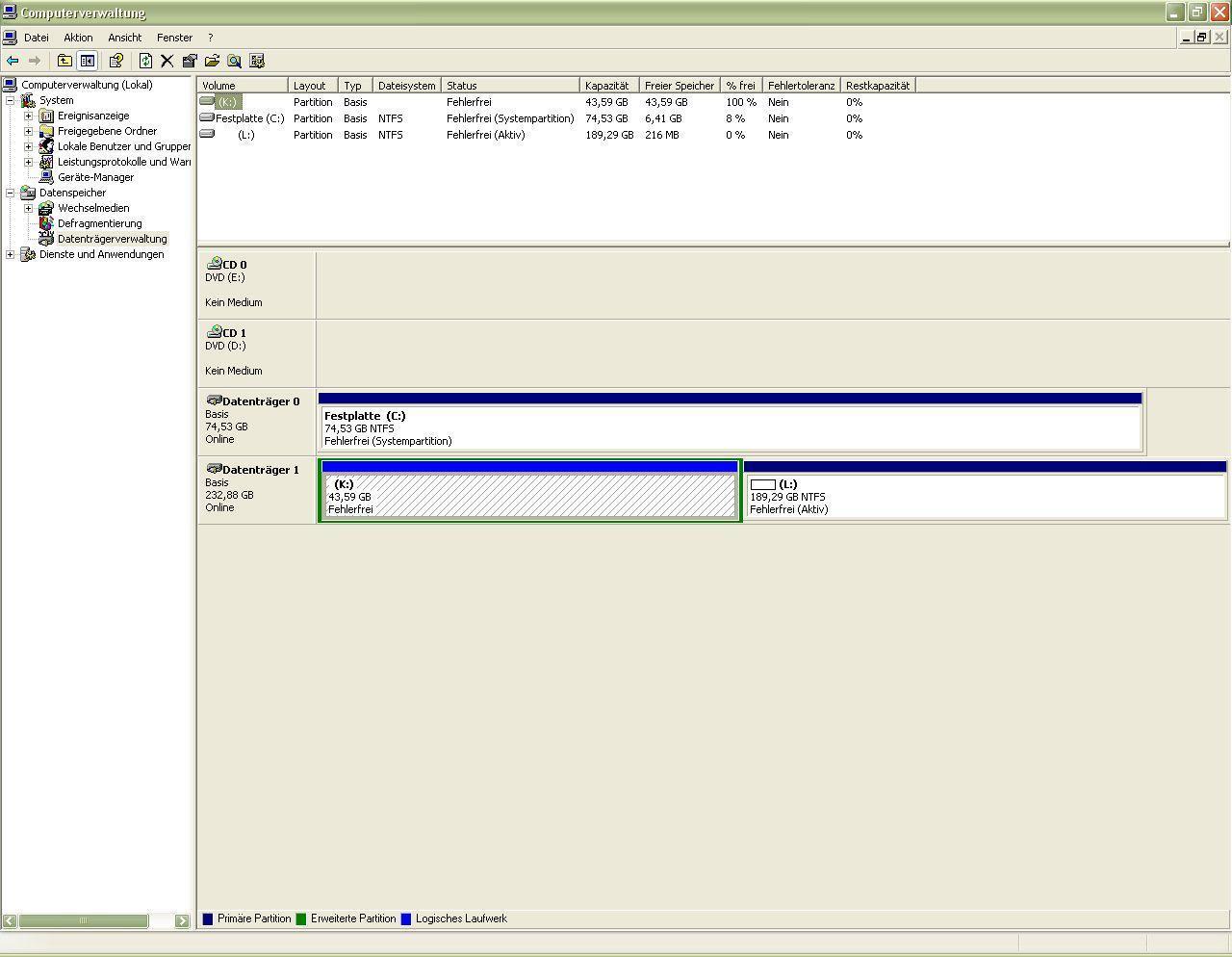
Task: Click the CD 0 DVD (E:) drive label
Action: (x=256, y=283)
